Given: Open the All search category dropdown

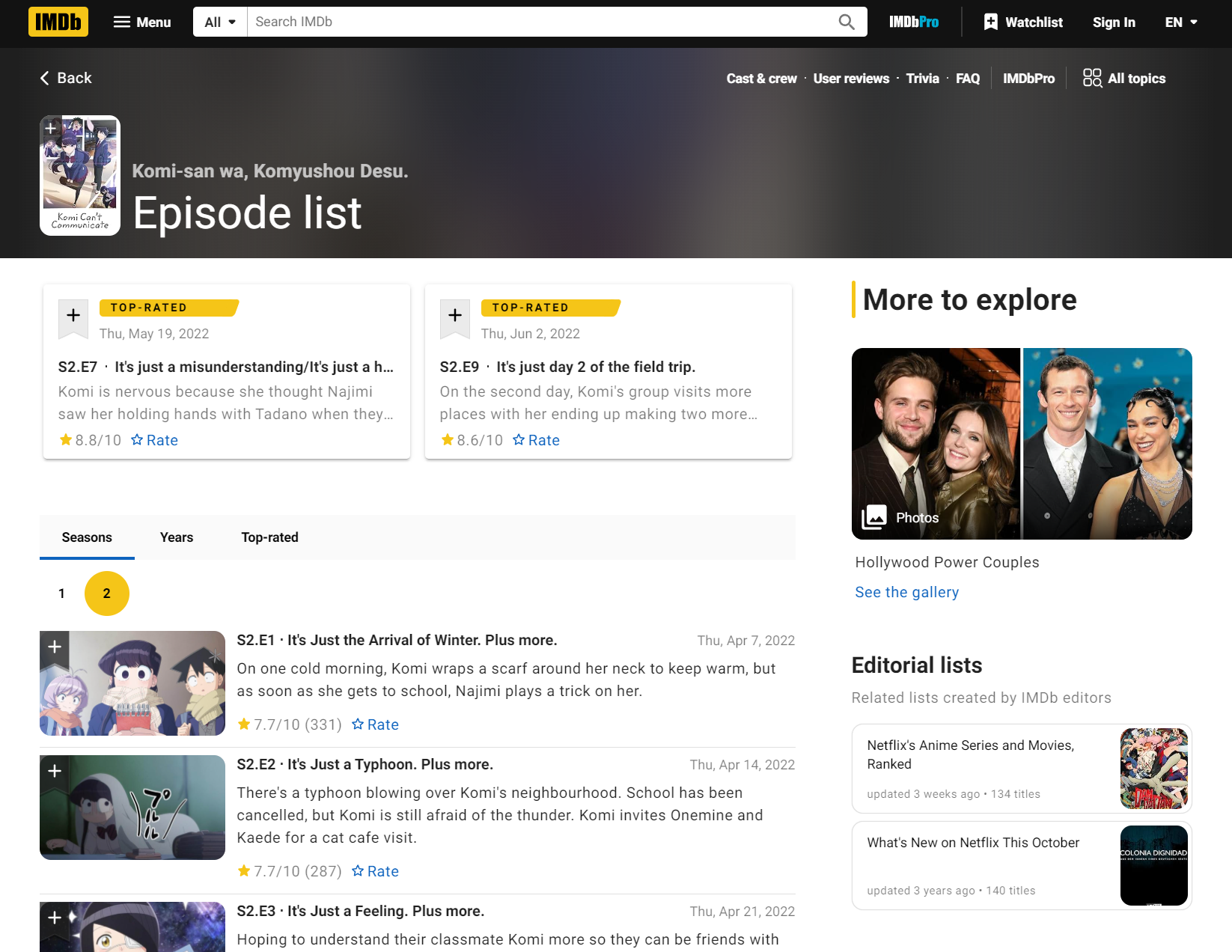Looking at the screenshot, I should 220,22.
